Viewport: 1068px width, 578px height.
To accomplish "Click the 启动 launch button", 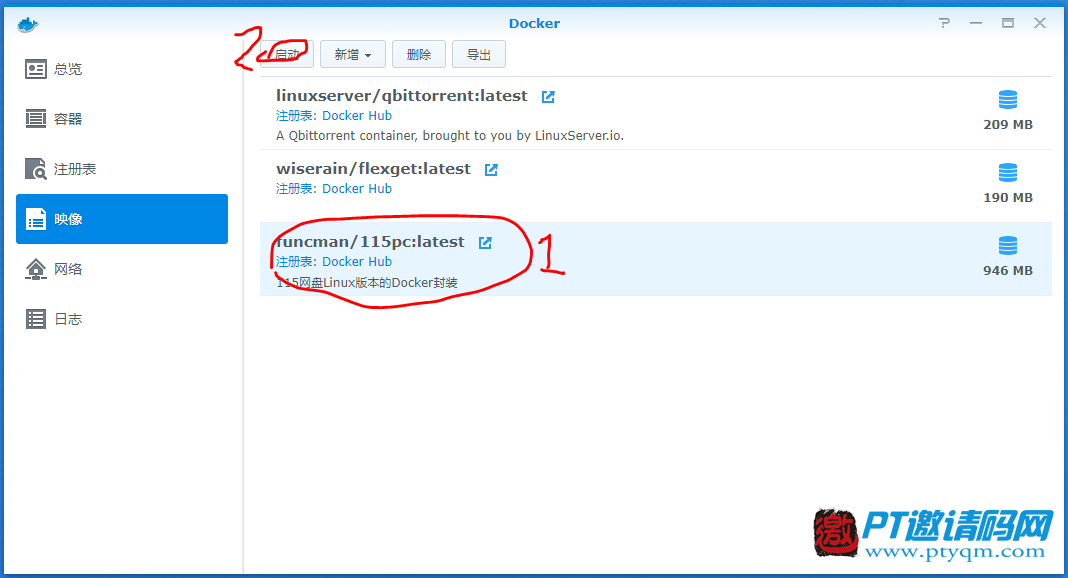I will [287, 54].
